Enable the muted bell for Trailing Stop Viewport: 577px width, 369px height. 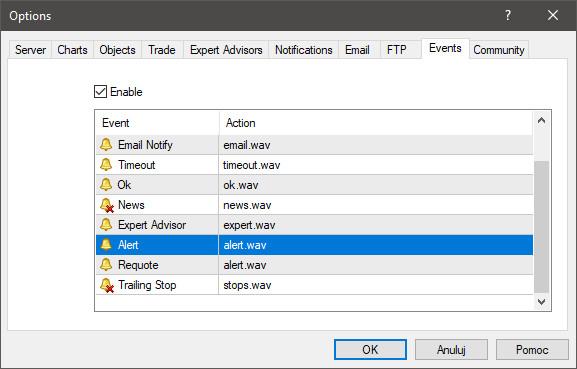click(x=107, y=285)
